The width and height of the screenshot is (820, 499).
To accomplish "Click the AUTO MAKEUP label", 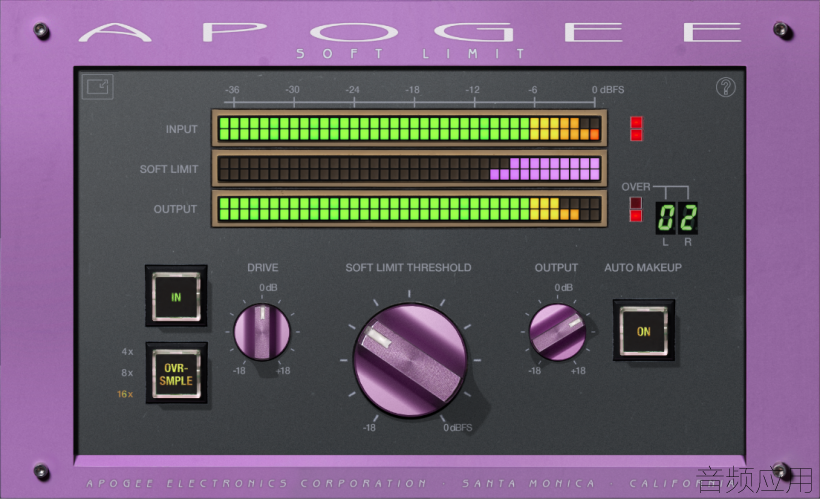I will [x=643, y=267].
